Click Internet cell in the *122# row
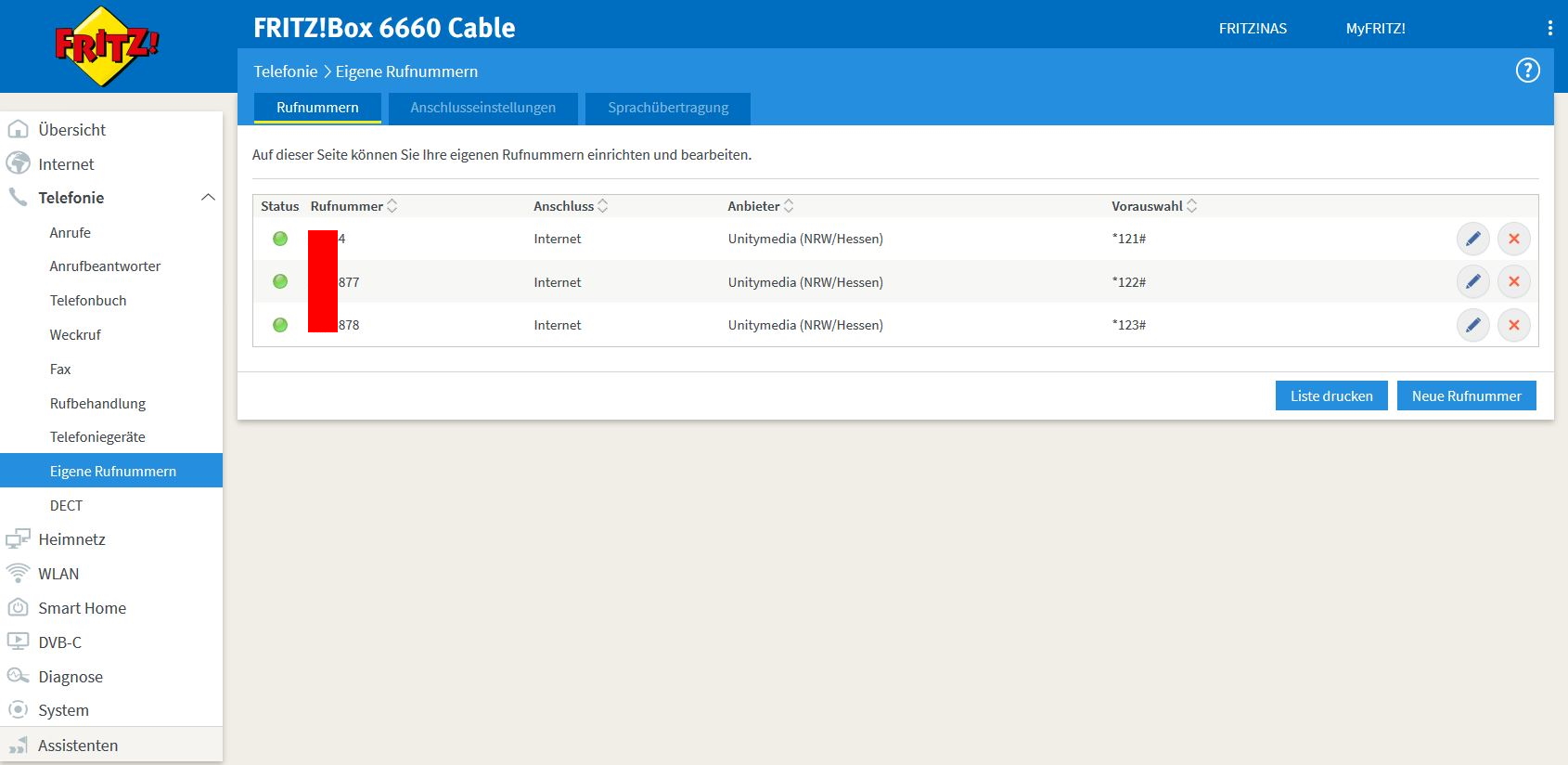 pos(558,282)
